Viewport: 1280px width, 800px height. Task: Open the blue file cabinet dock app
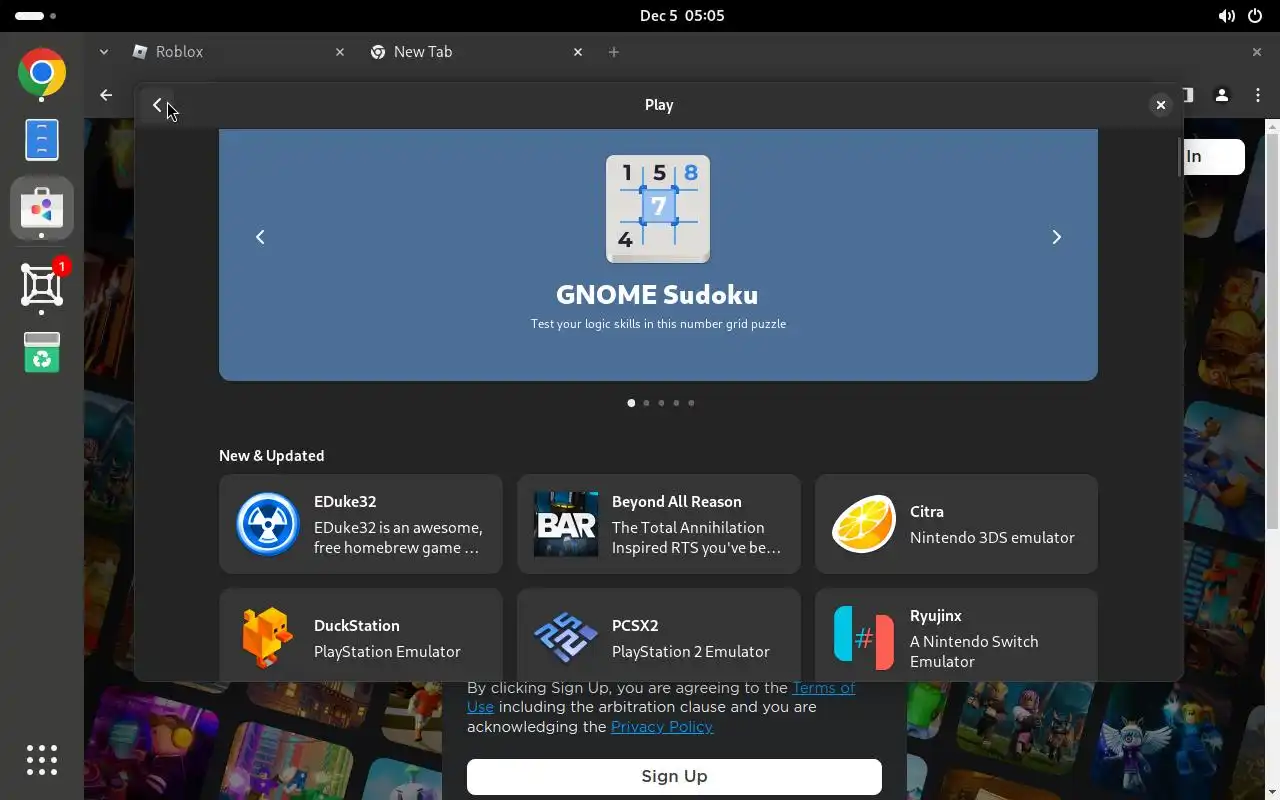(42, 140)
